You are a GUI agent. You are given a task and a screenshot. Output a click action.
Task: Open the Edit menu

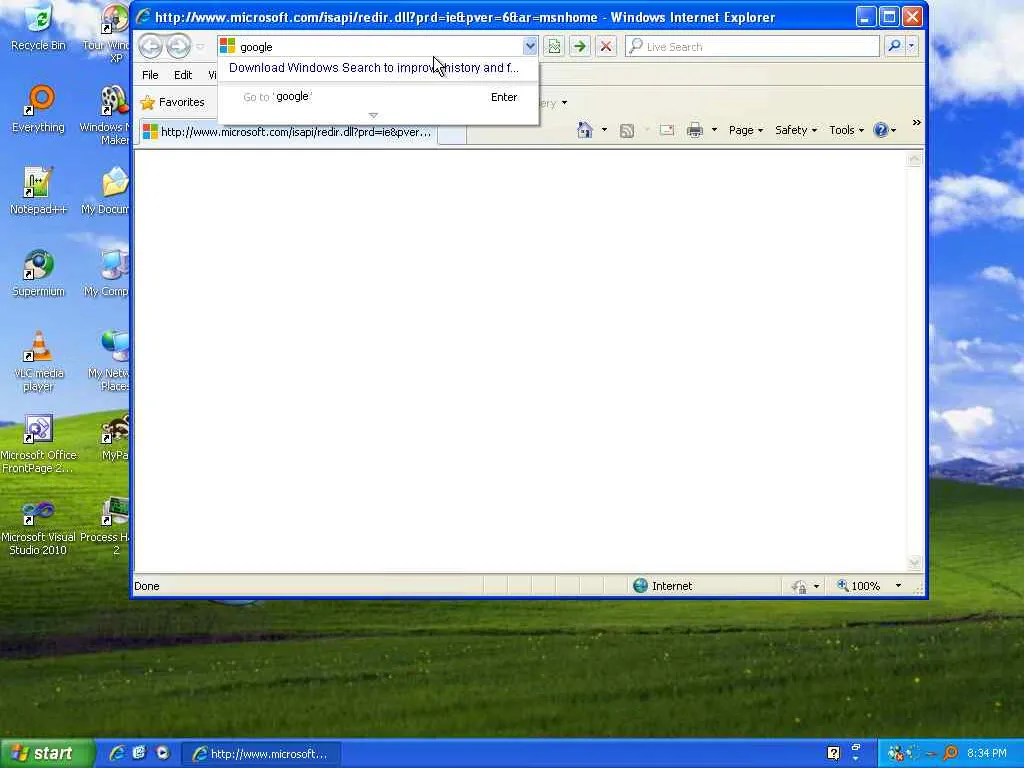pyautogui.click(x=183, y=75)
